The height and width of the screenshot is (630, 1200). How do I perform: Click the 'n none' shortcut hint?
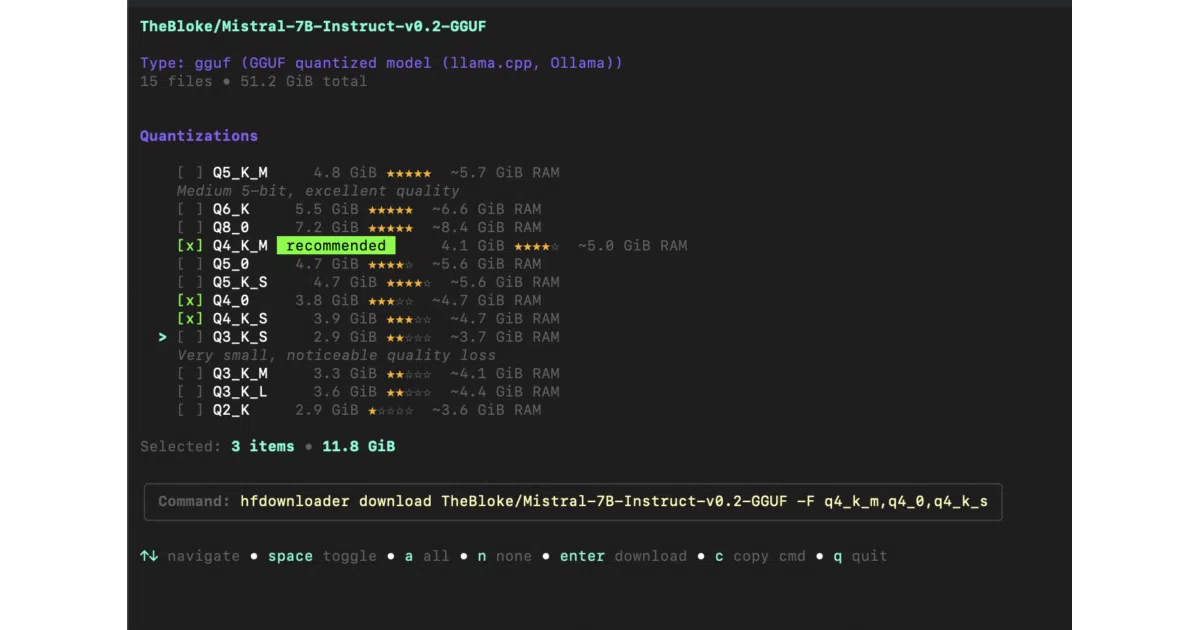tap(505, 556)
